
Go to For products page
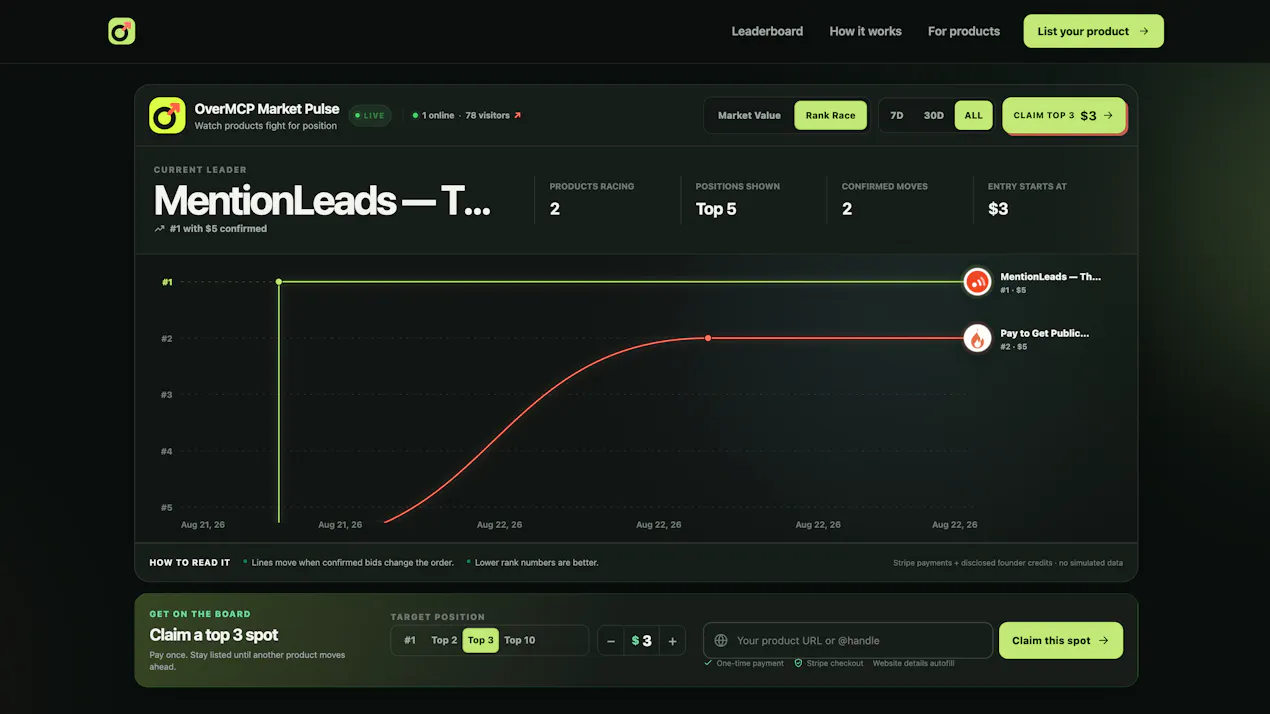coord(964,31)
